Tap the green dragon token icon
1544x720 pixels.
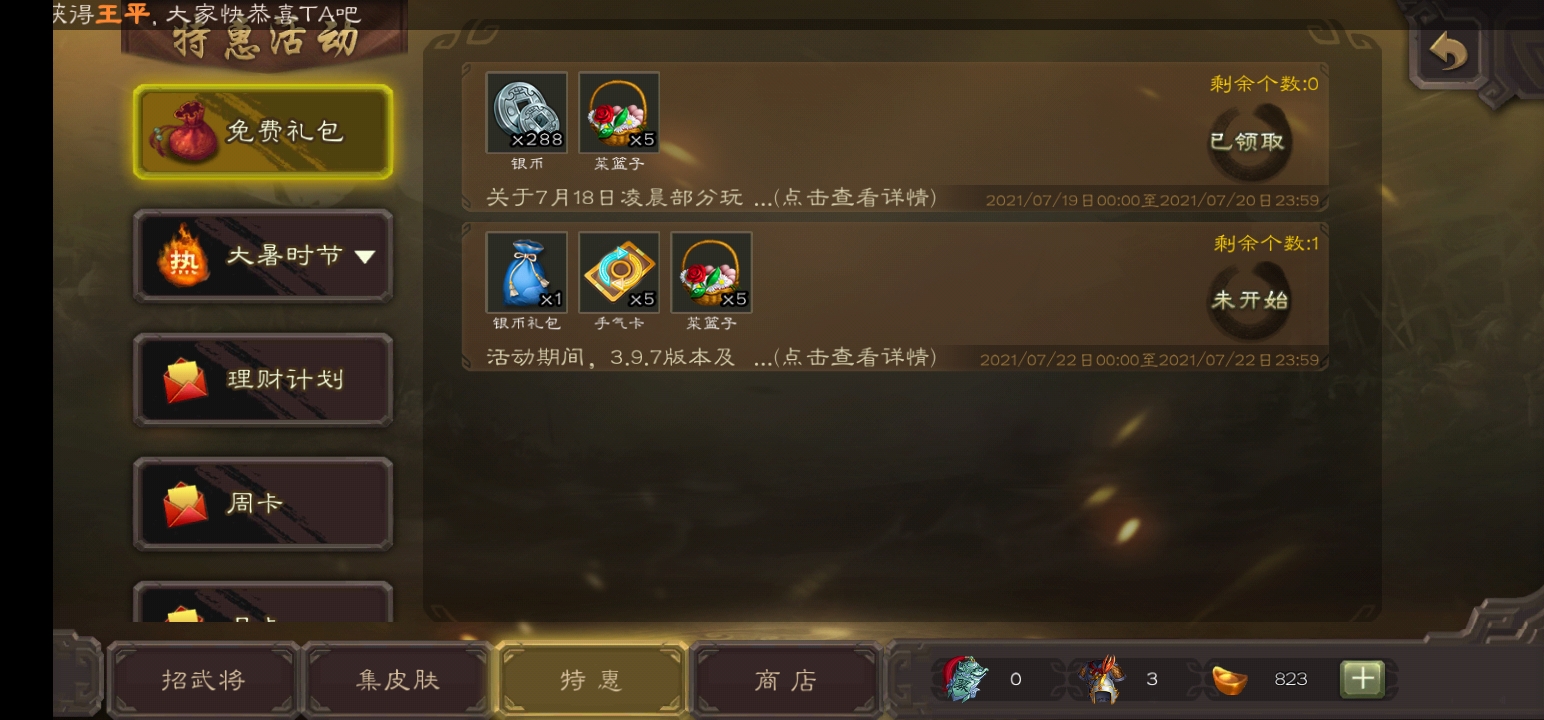pos(964,679)
